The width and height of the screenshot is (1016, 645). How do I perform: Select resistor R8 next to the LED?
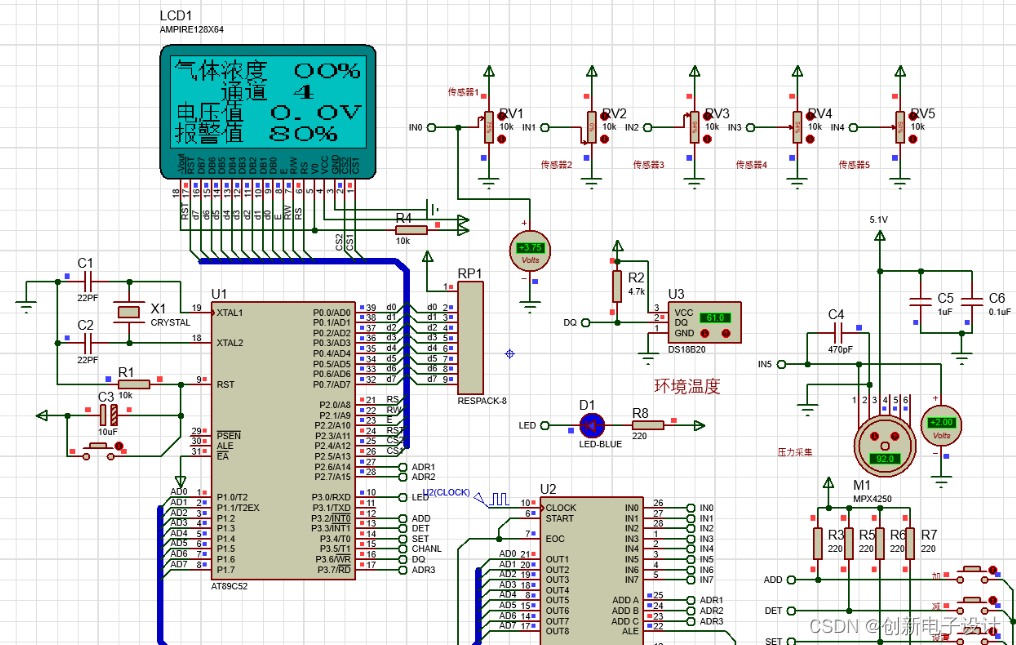(648, 425)
